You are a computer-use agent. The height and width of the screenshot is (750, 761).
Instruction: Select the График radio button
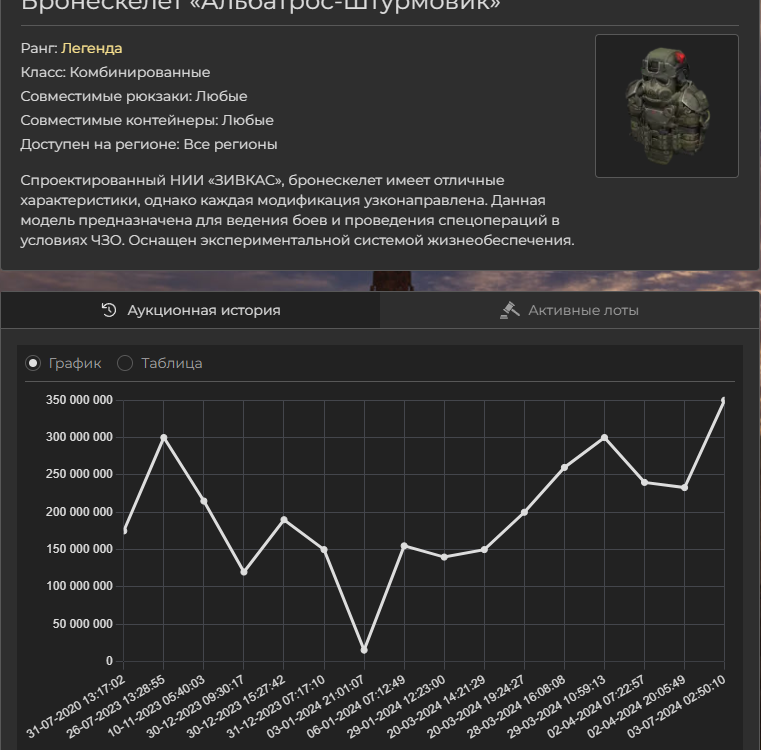pyautogui.click(x=33, y=363)
